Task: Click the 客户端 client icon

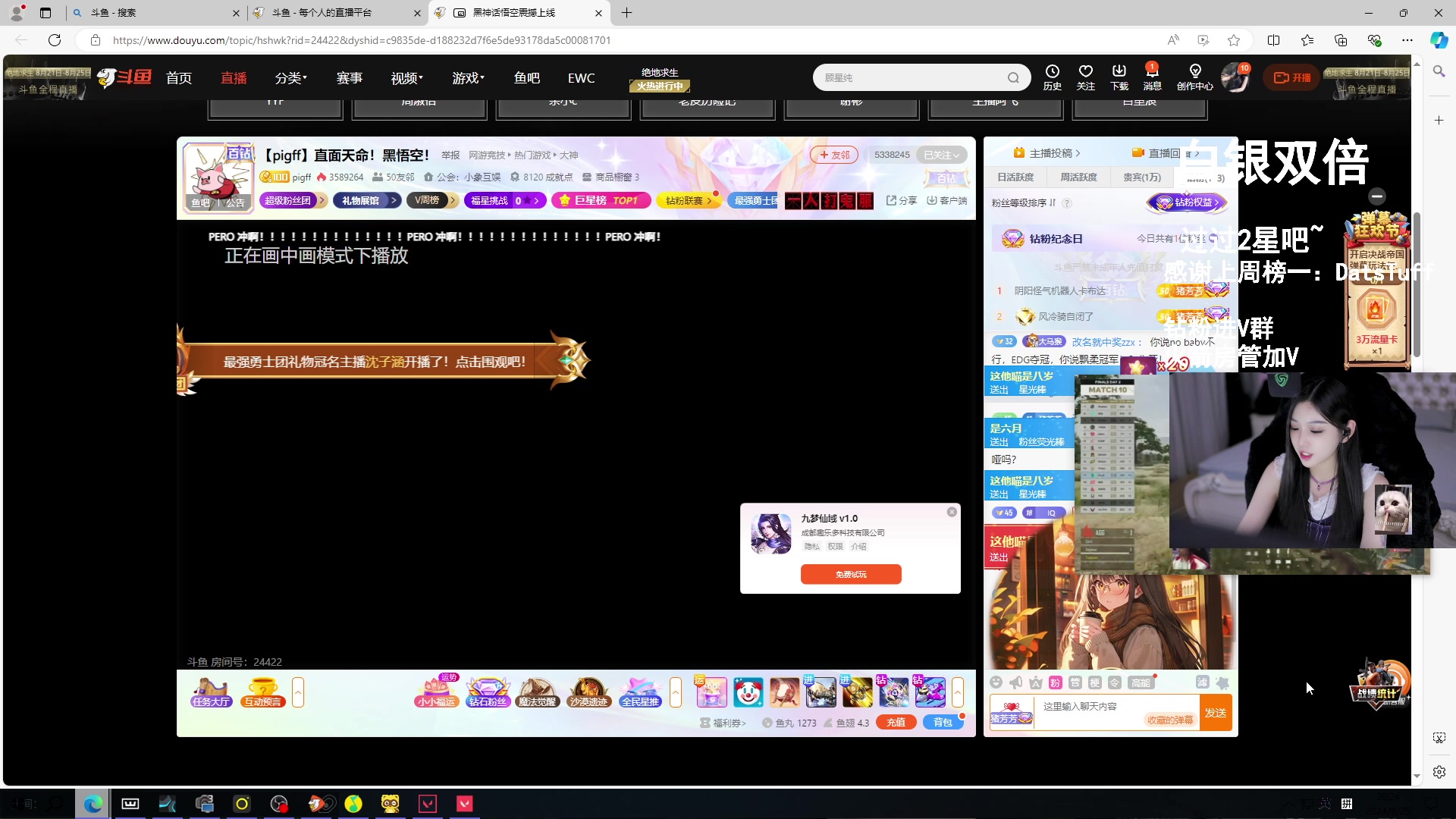Action: (x=947, y=200)
